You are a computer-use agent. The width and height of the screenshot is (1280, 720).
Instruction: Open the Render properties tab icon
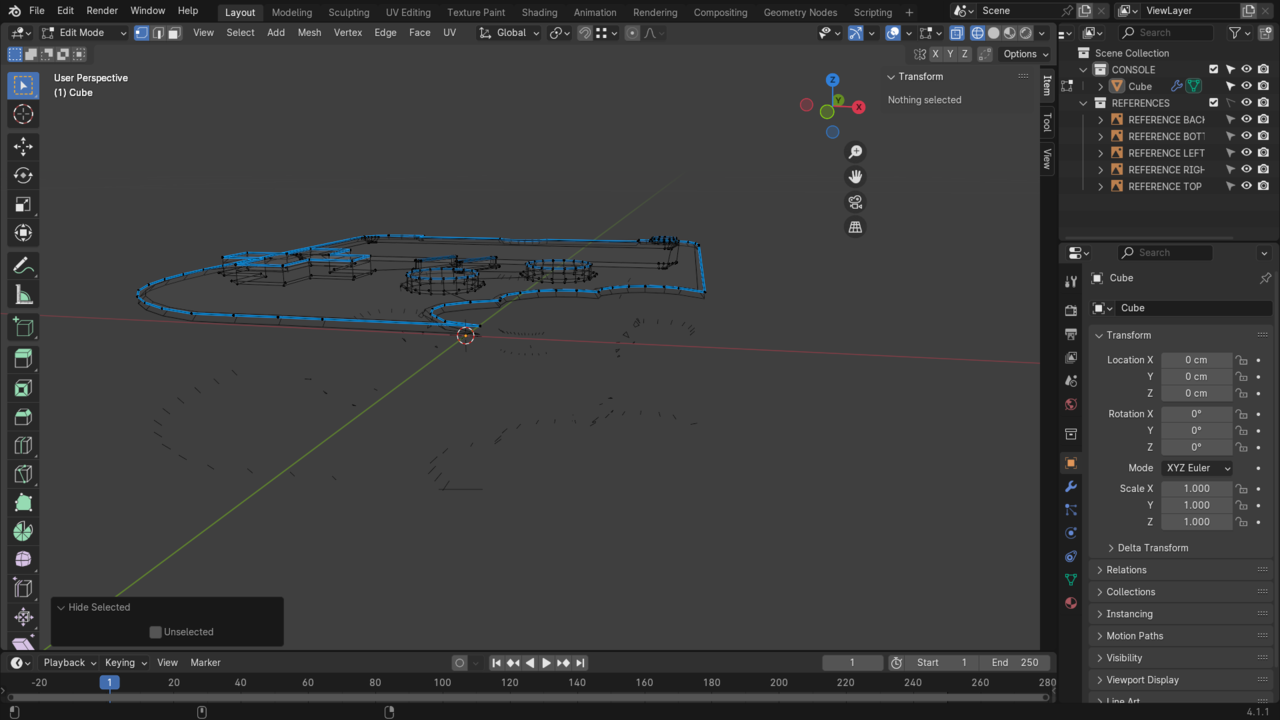[1071, 311]
